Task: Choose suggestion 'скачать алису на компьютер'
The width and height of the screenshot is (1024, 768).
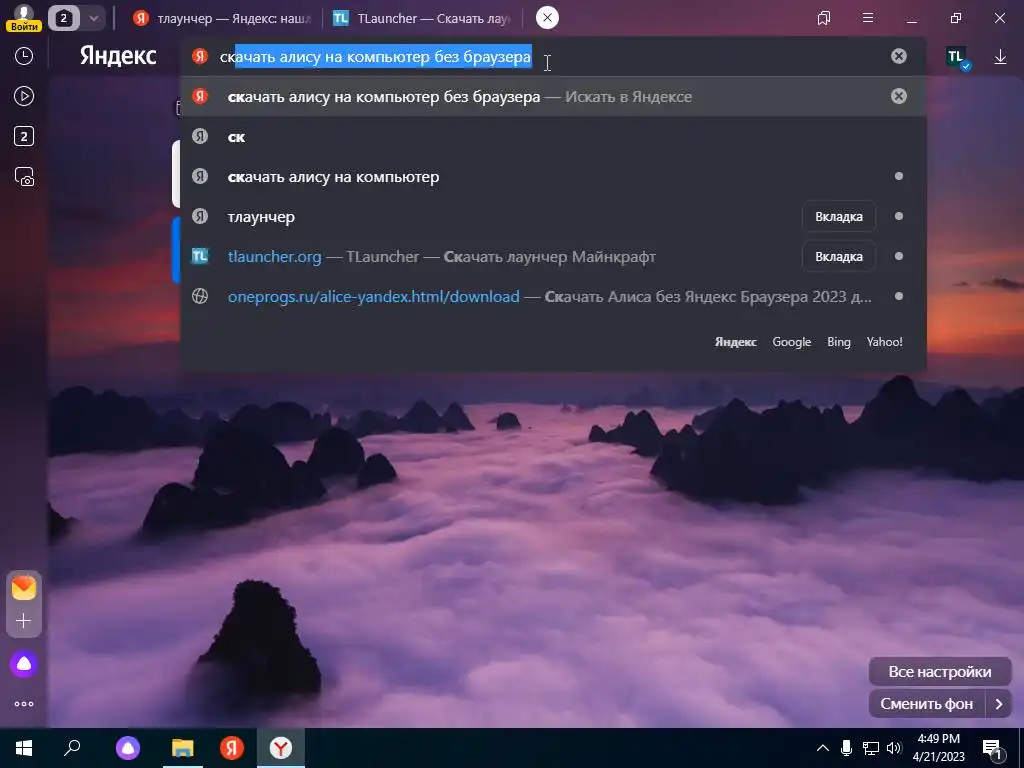Action: (553, 176)
